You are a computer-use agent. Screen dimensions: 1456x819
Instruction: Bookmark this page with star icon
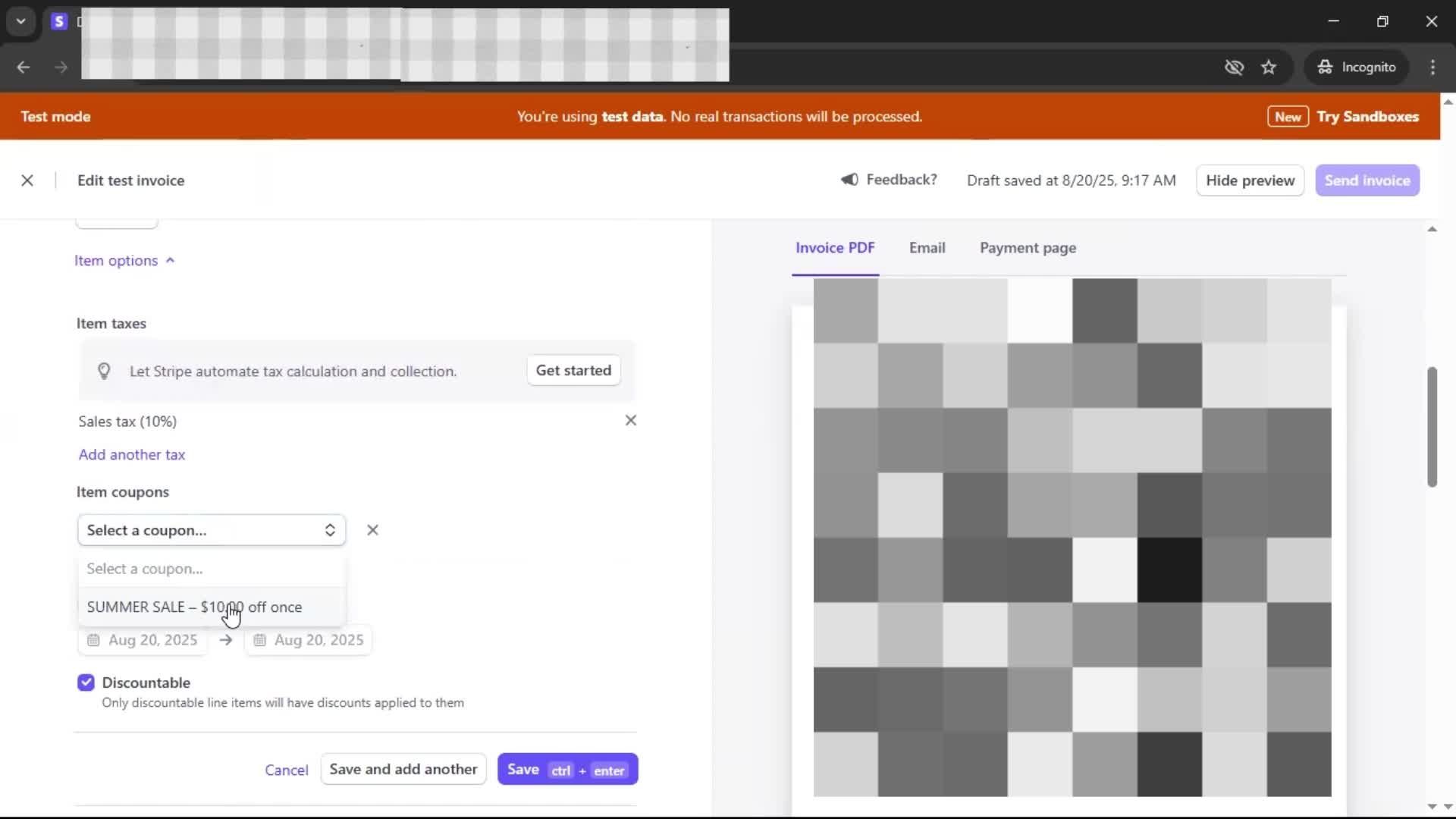point(1269,67)
